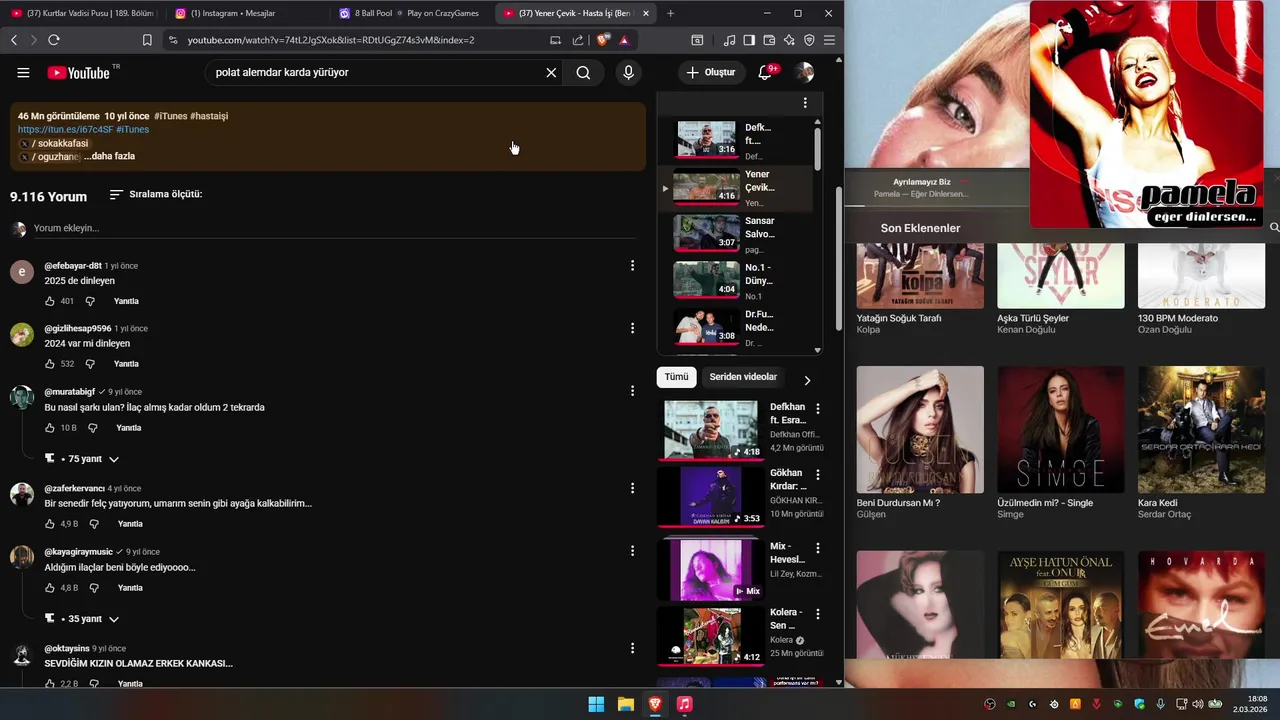Switch to Instagram Mesajlar tab
Viewport: 1280px width, 720px height.
tap(245, 13)
